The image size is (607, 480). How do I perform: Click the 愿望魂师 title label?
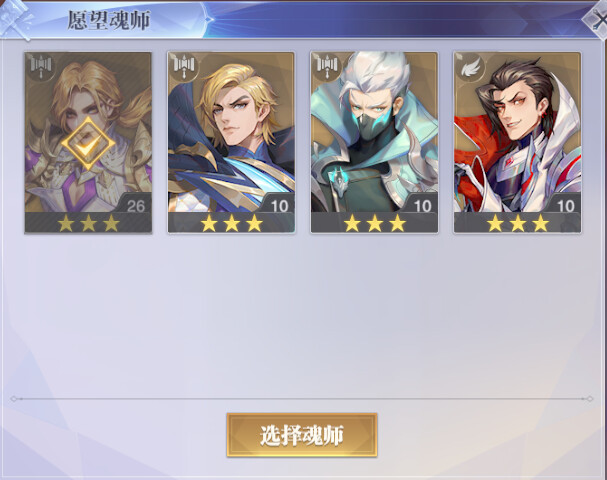click(108, 21)
